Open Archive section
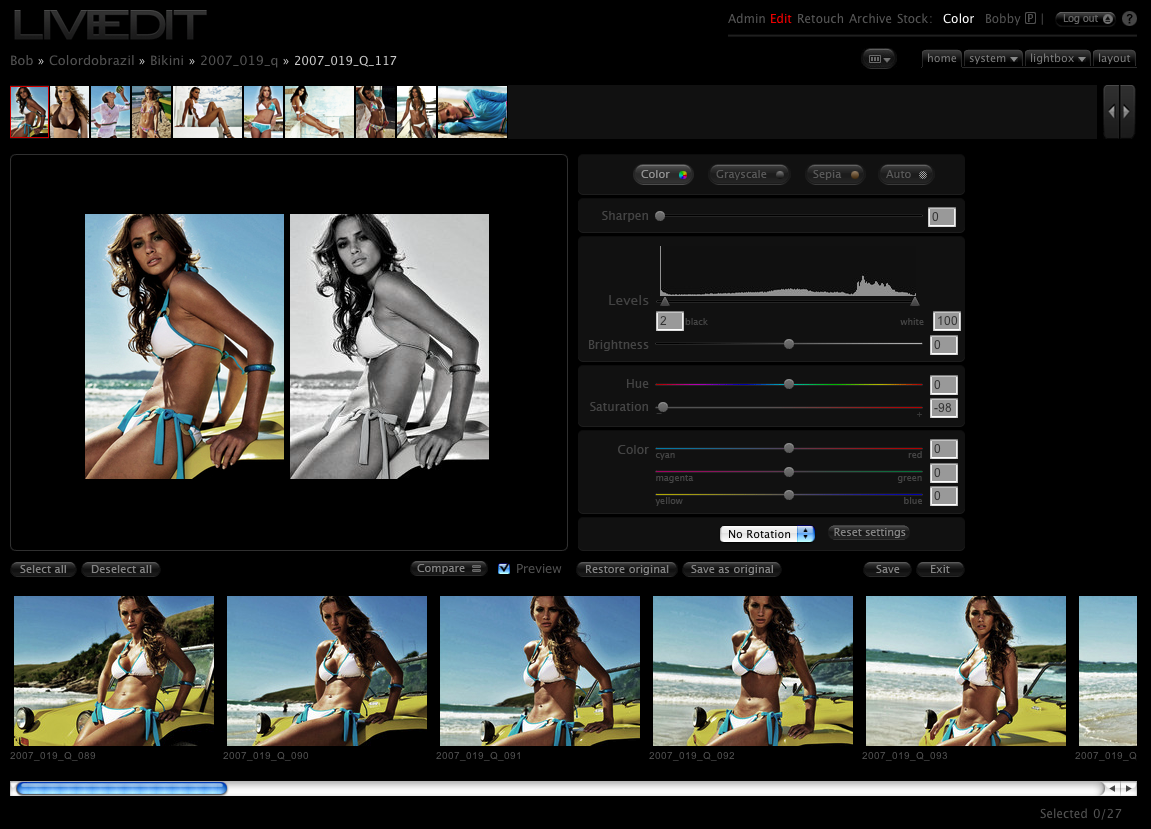The width and height of the screenshot is (1151, 829). (x=870, y=19)
